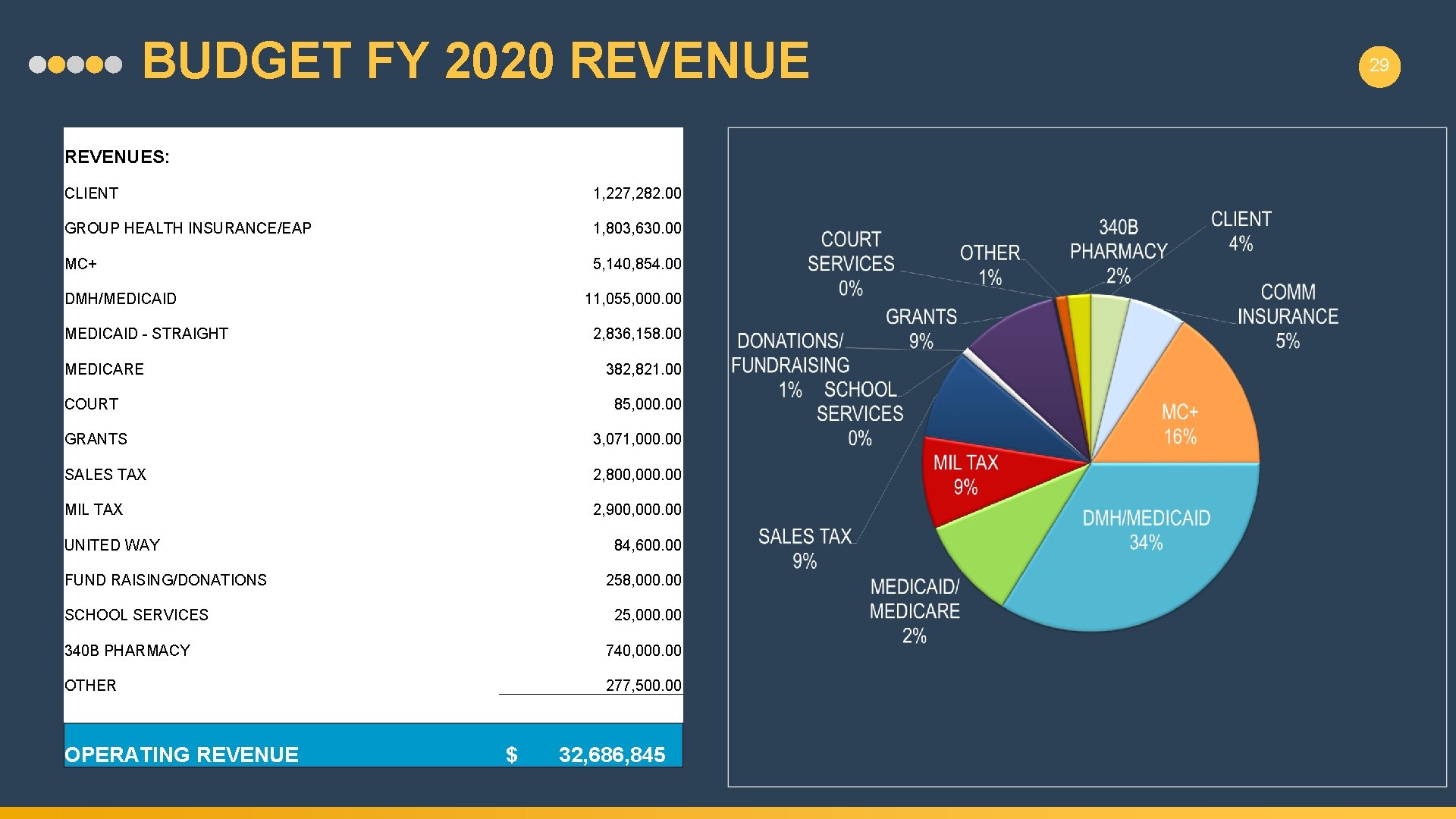Click the DONATIONS/FUNDRAISING 1% chart label
Viewport: 1456px width, 819px height.
point(790,365)
